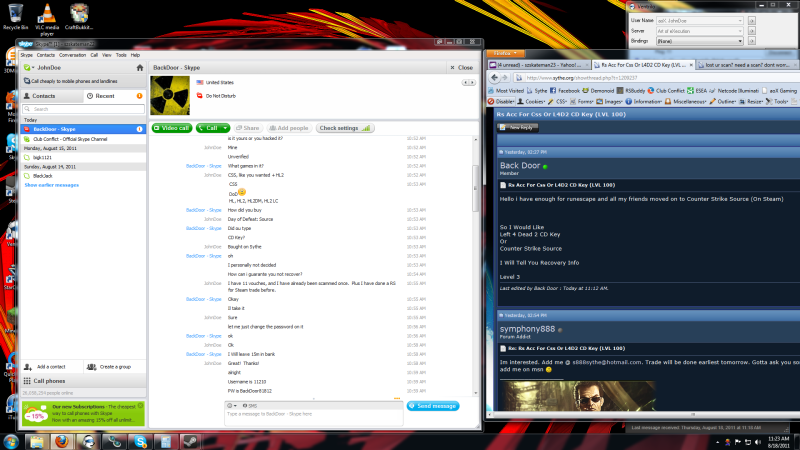The width and height of the screenshot is (800, 450).
Task: Open the View menu in Skype
Action: [107, 55]
